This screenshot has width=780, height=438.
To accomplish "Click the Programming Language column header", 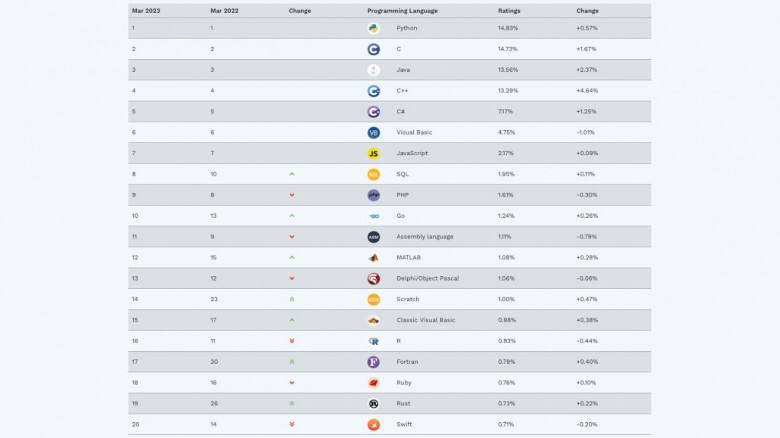I will (x=402, y=10).
